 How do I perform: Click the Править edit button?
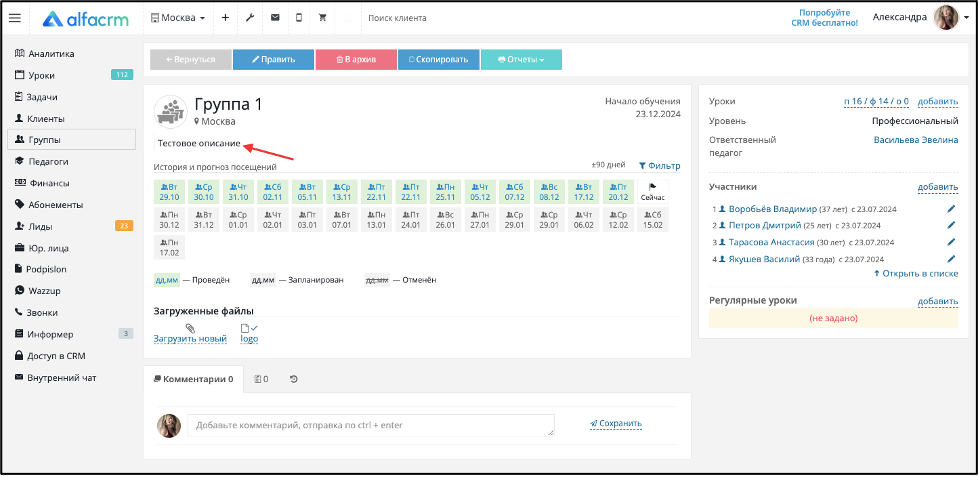point(273,59)
